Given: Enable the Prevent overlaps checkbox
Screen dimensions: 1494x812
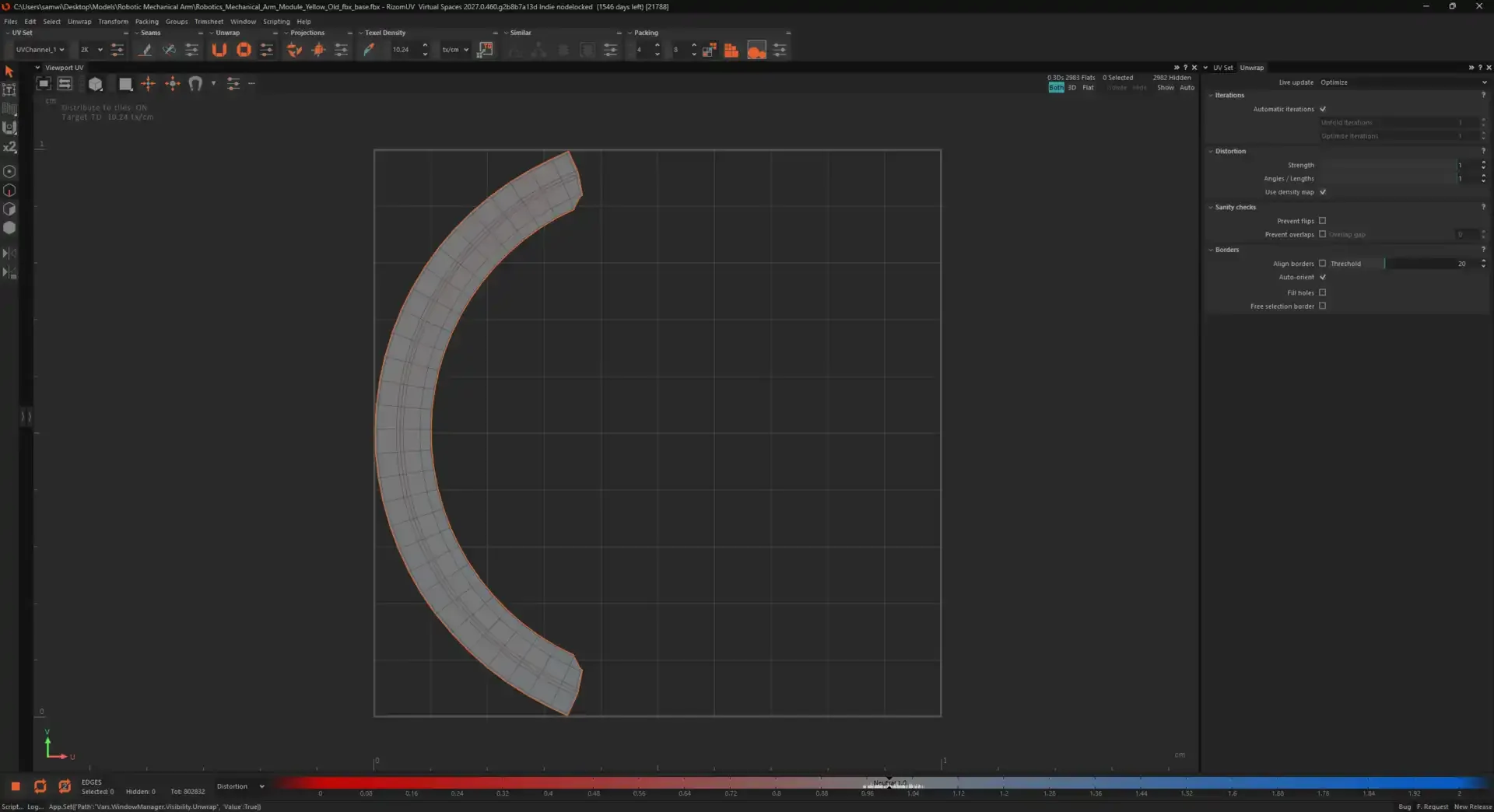Looking at the screenshot, I should tap(1323, 234).
